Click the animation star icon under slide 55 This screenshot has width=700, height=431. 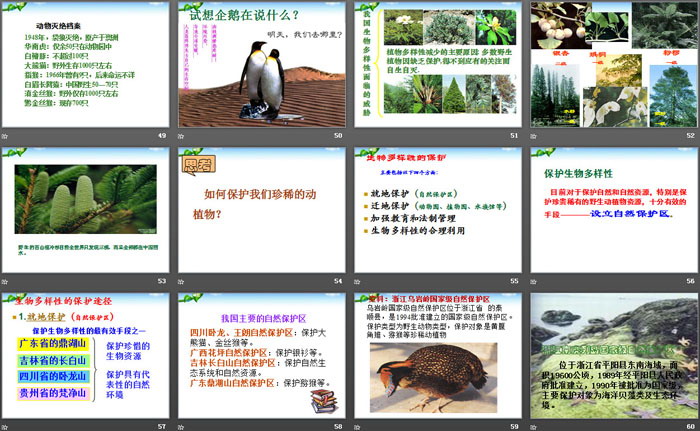pos(359,282)
